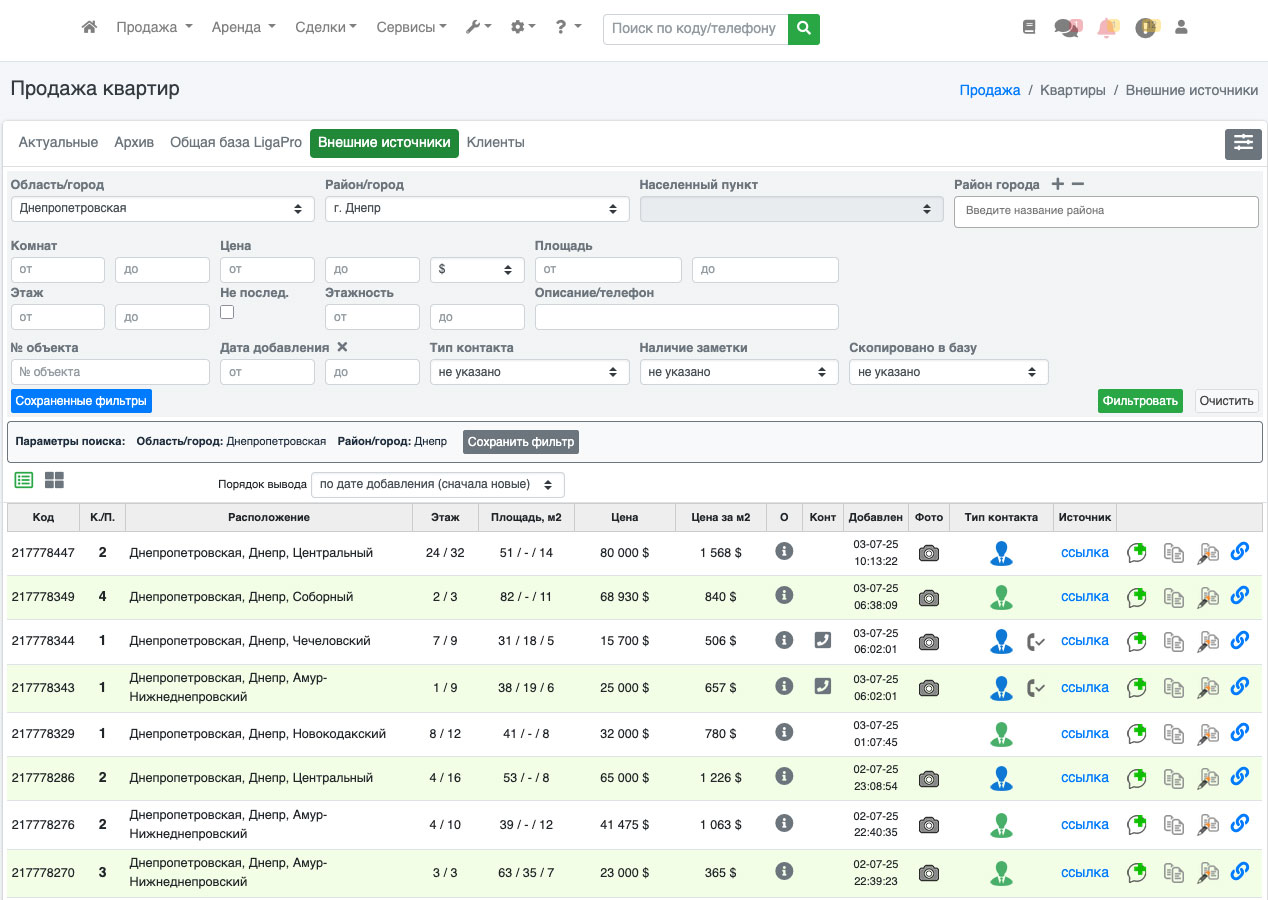Click the home icon in navbar
Screen dimensions: 1268x900
[x=89, y=28]
